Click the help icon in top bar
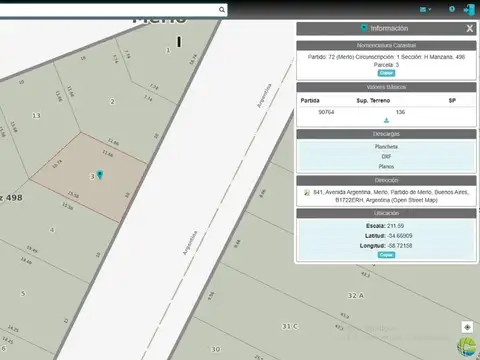Screen dimensions: 480x360 [452, 9]
